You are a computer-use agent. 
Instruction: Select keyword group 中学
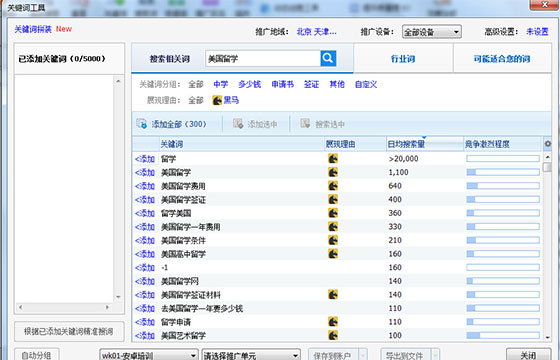click(220, 84)
